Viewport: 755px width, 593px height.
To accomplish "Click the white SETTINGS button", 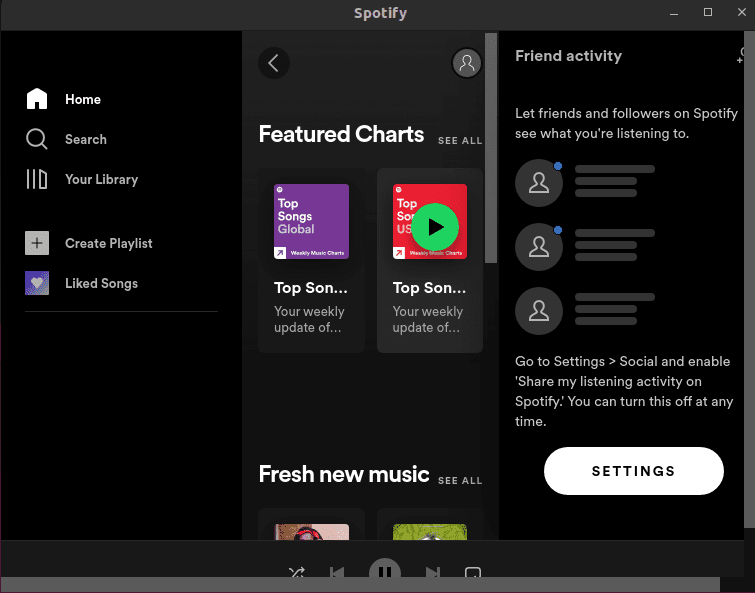I will pyautogui.click(x=634, y=471).
